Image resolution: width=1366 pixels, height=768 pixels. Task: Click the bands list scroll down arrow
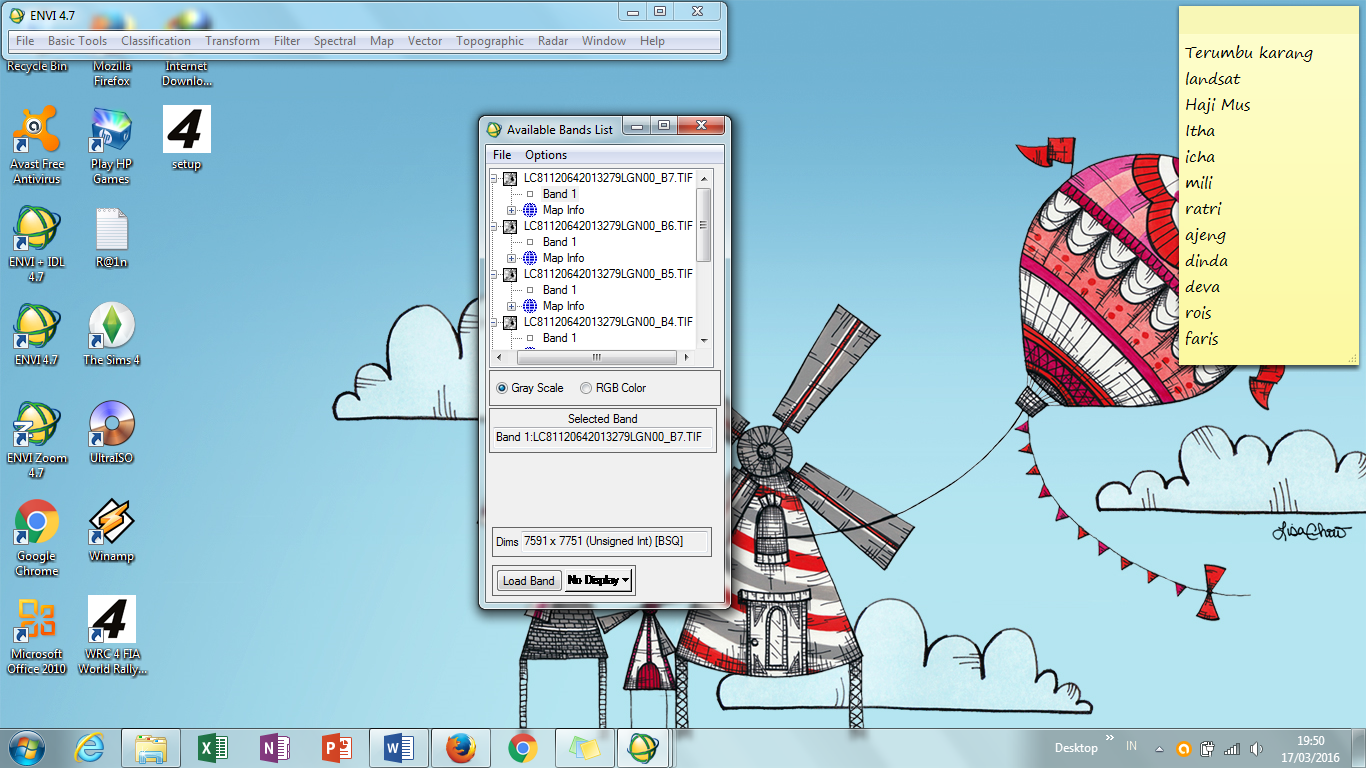(704, 340)
